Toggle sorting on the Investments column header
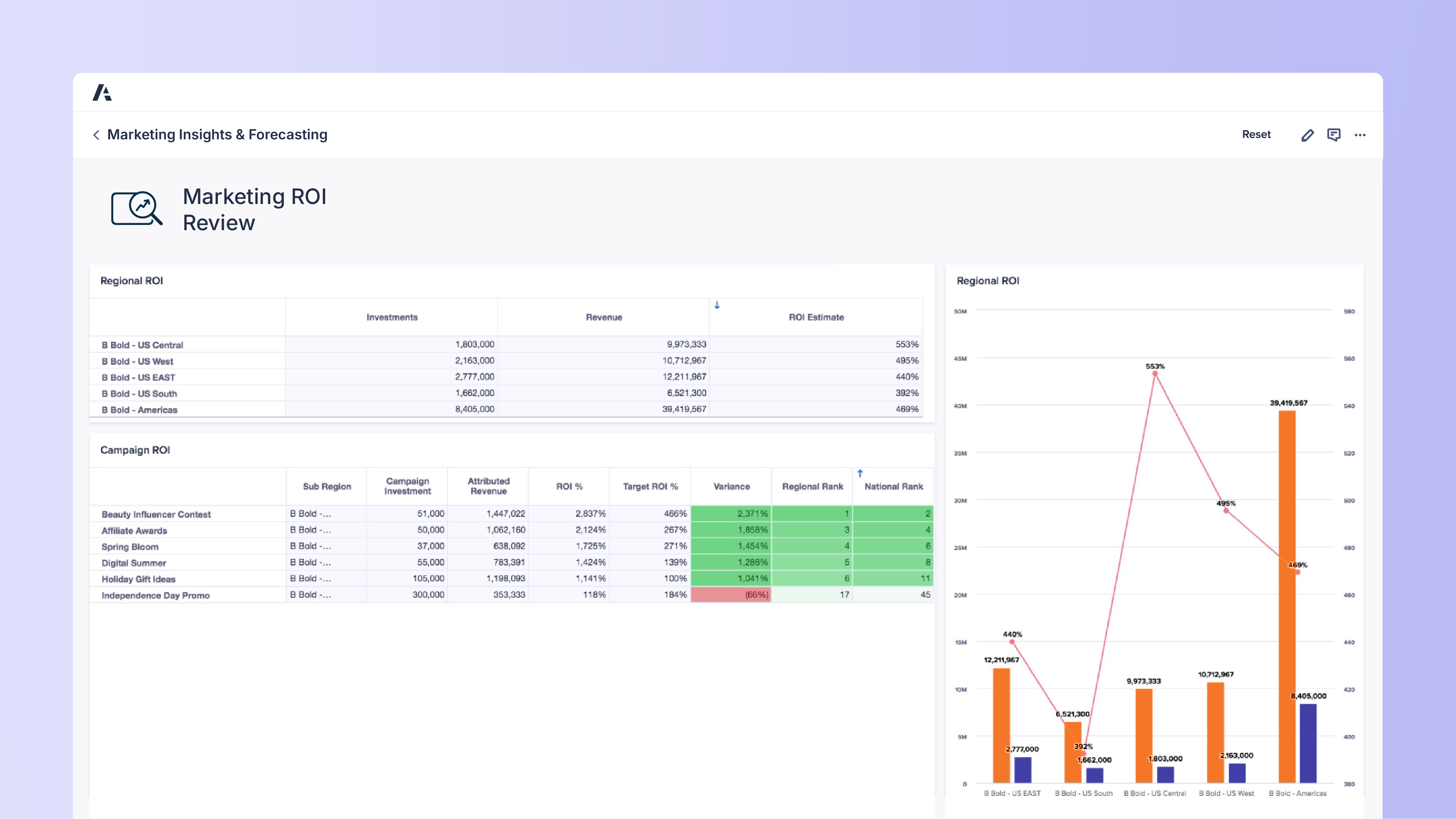 click(x=392, y=317)
